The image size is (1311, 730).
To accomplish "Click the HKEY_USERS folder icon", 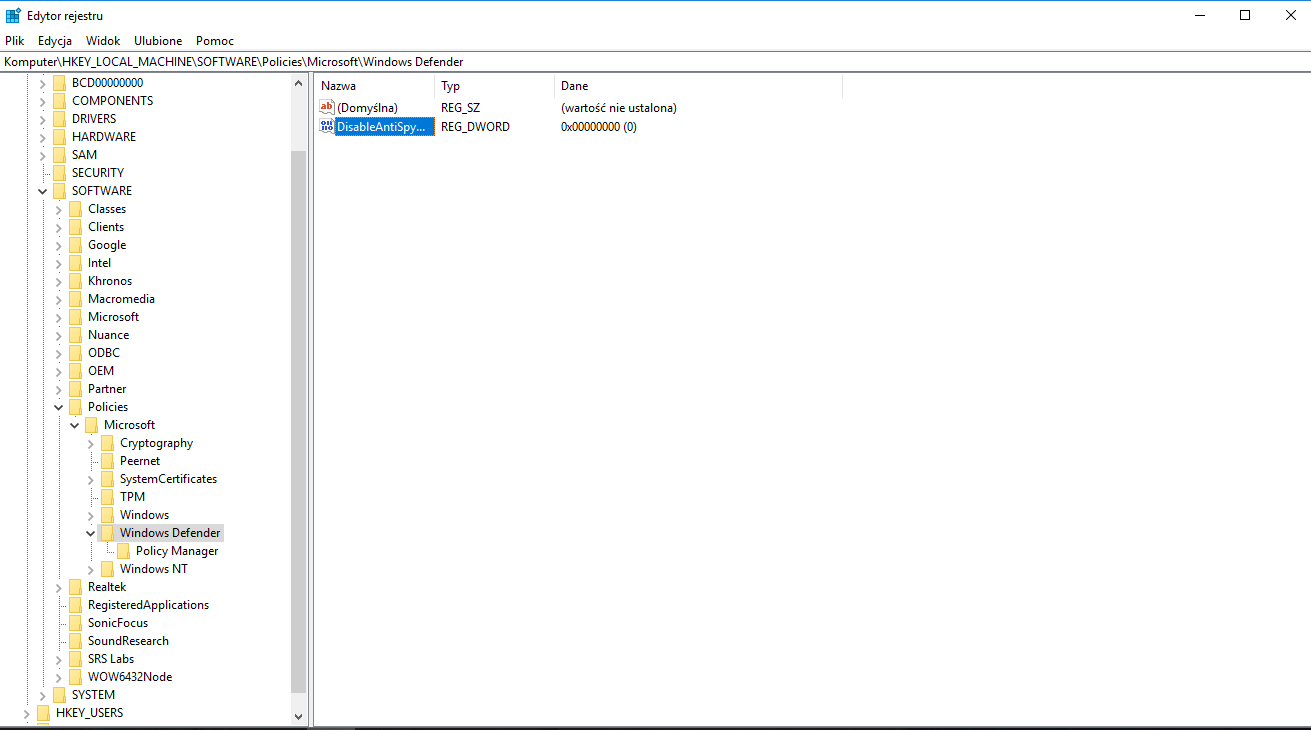I will click(x=43, y=713).
